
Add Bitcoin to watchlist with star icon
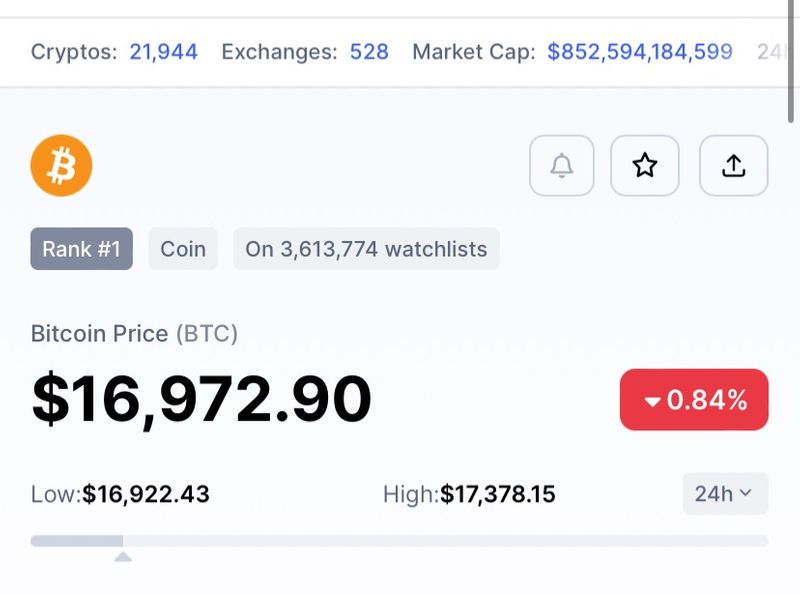645,166
